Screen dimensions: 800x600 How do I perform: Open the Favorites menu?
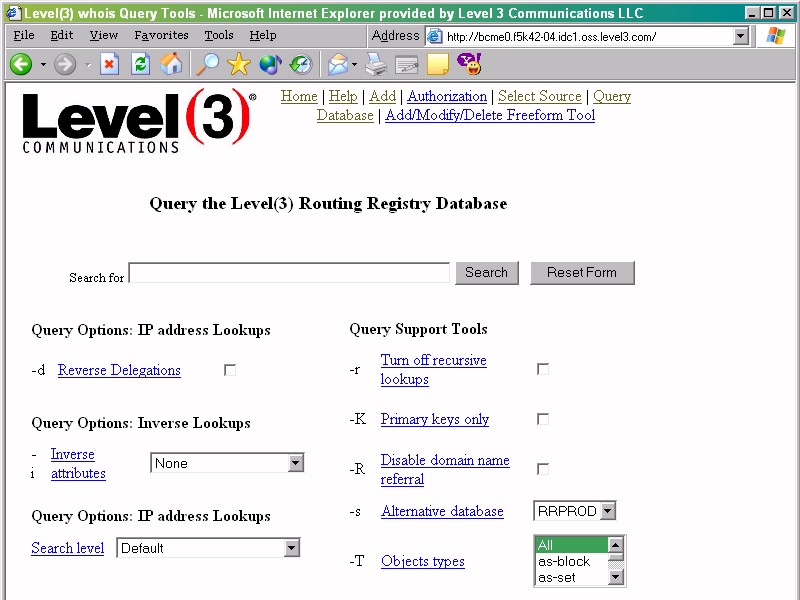click(x=161, y=35)
